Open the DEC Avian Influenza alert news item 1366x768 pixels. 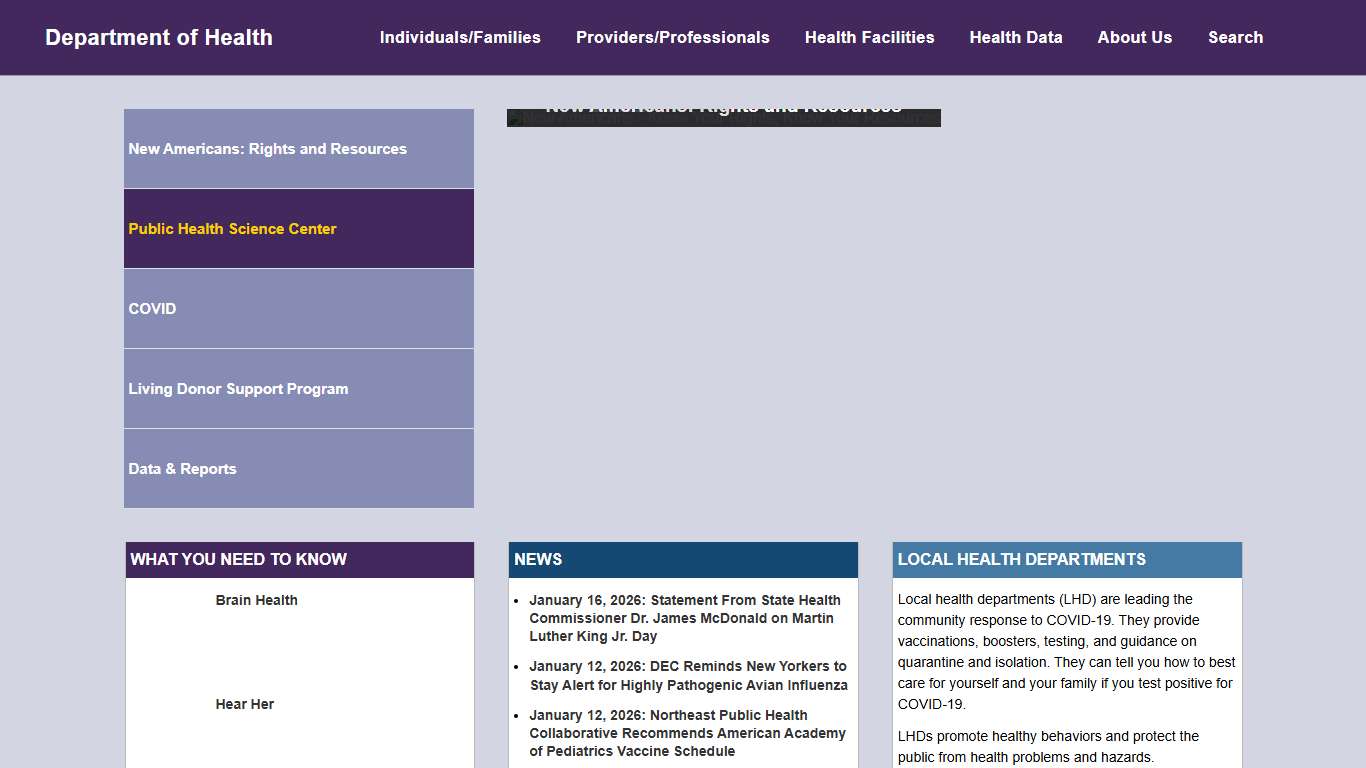click(x=688, y=675)
